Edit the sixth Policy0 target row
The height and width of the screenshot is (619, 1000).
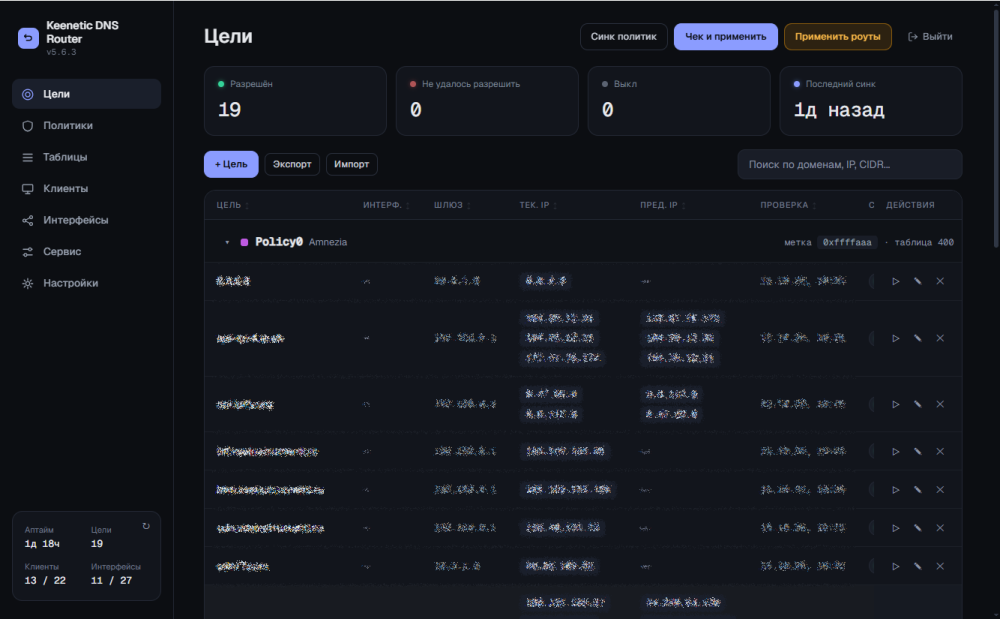click(x=918, y=528)
